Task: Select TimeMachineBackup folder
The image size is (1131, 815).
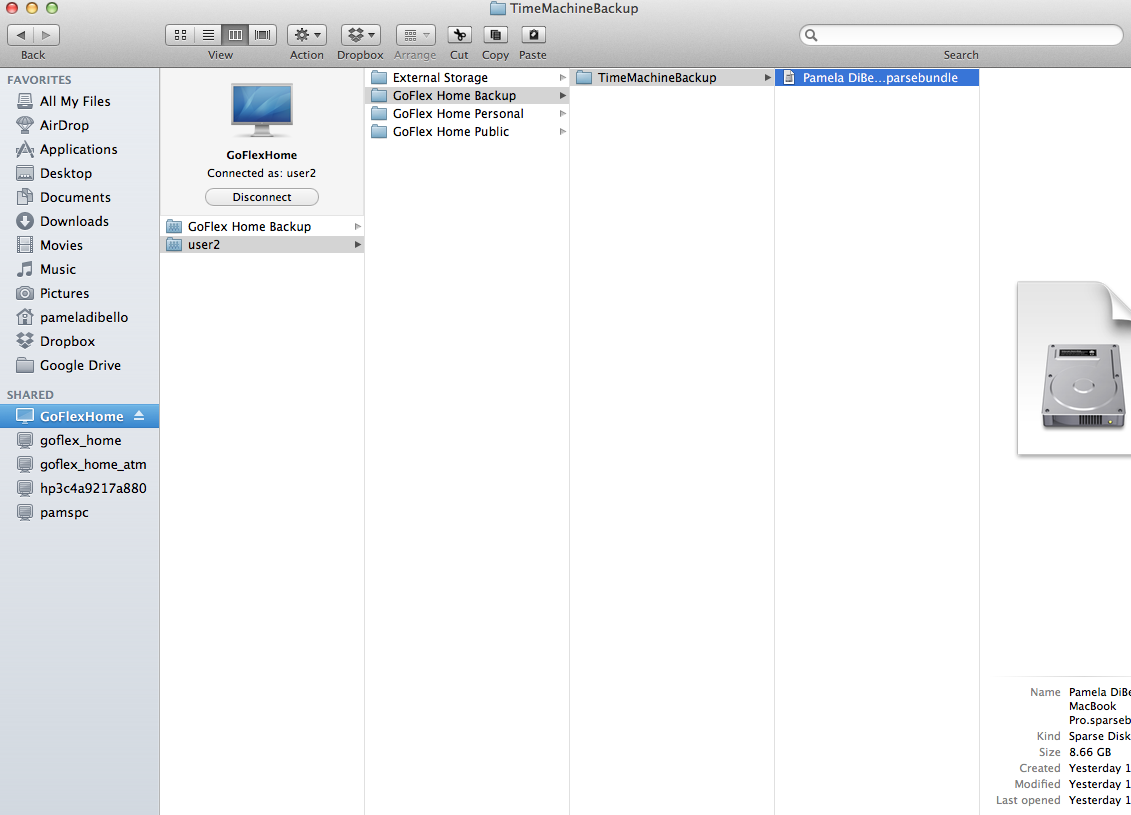Action: click(x=672, y=77)
